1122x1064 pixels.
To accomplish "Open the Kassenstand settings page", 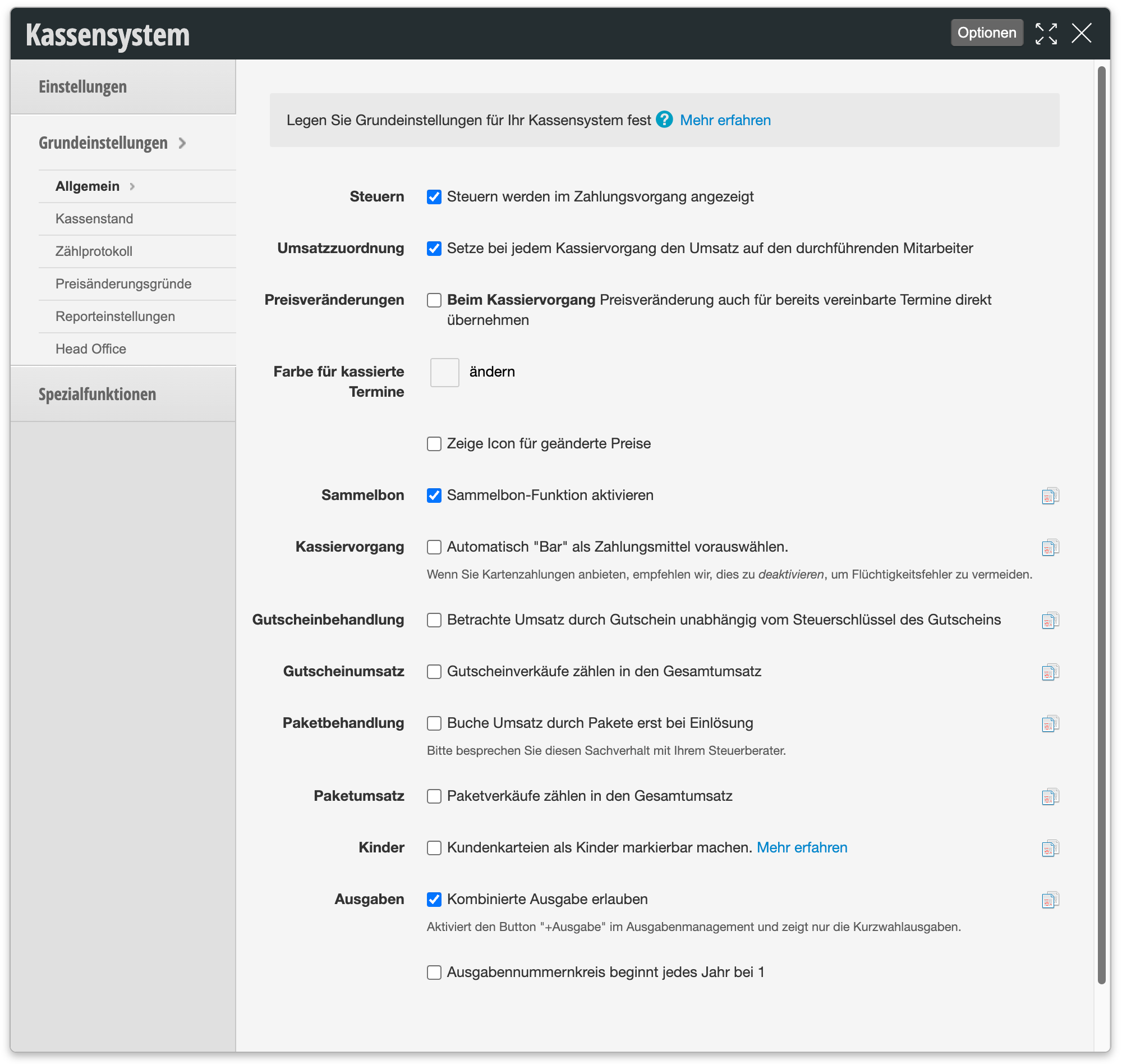I will point(137,219).
